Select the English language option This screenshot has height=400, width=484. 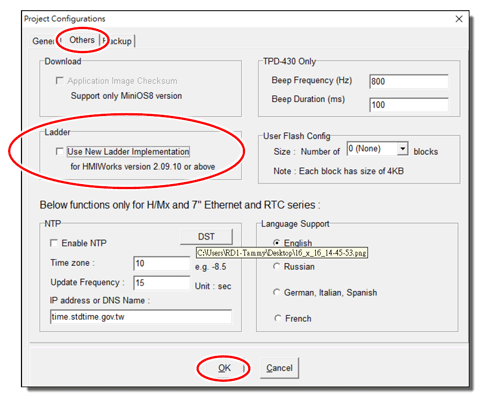[x=276, y=243]
